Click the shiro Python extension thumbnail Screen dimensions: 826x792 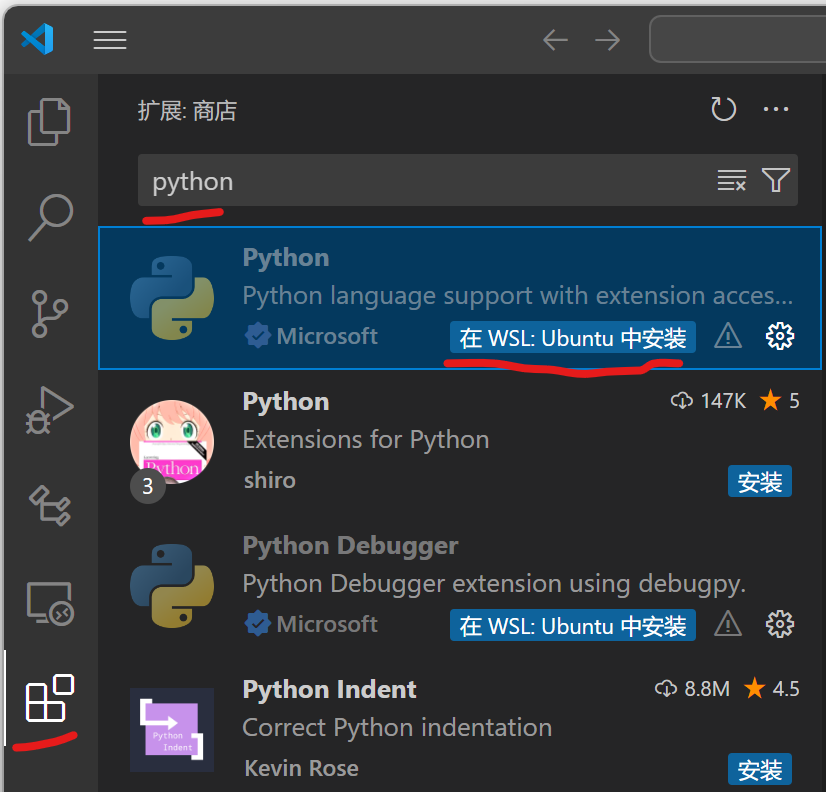click(172, 442)
